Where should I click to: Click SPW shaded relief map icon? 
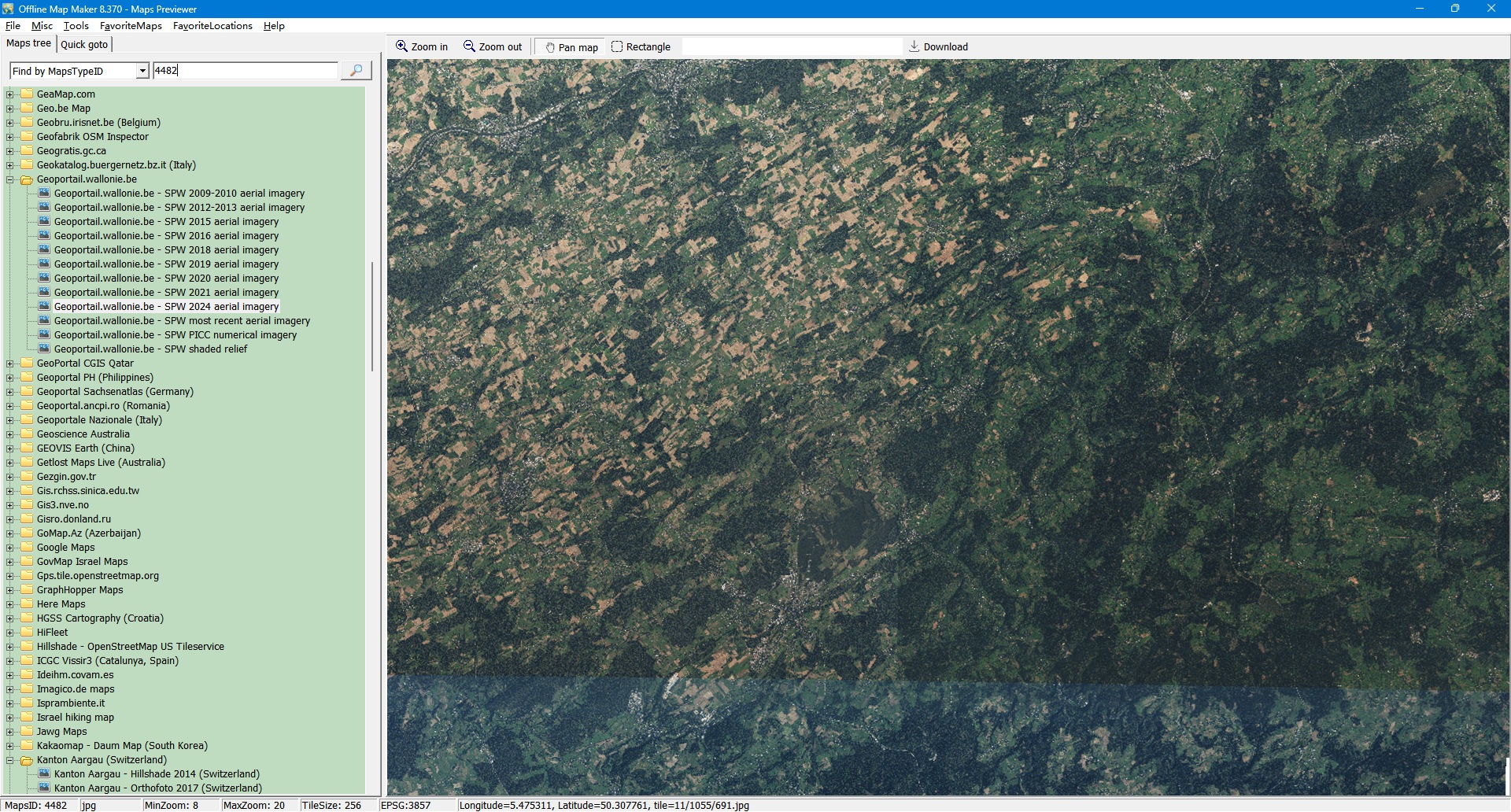pos(44,349)
